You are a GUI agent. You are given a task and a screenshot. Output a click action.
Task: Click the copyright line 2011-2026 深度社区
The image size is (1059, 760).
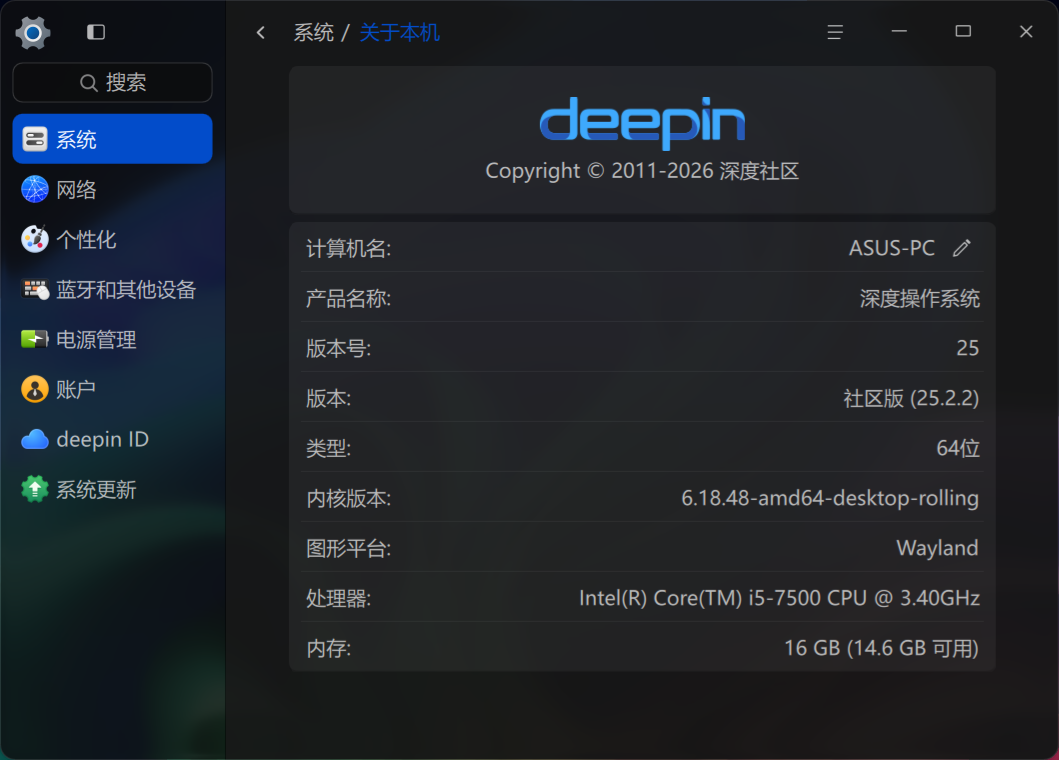coord(642,171)
